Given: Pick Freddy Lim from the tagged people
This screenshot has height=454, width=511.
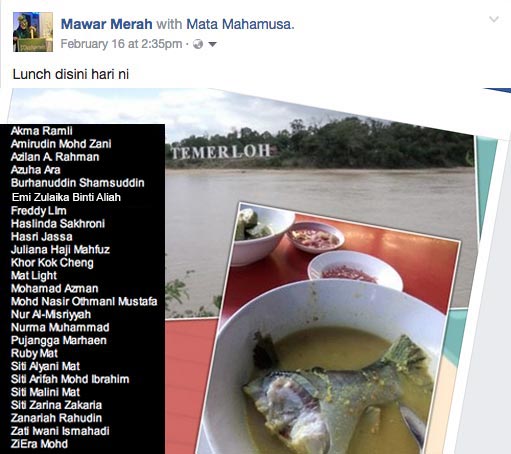Looking at the screenshot, I should (39, 211).
